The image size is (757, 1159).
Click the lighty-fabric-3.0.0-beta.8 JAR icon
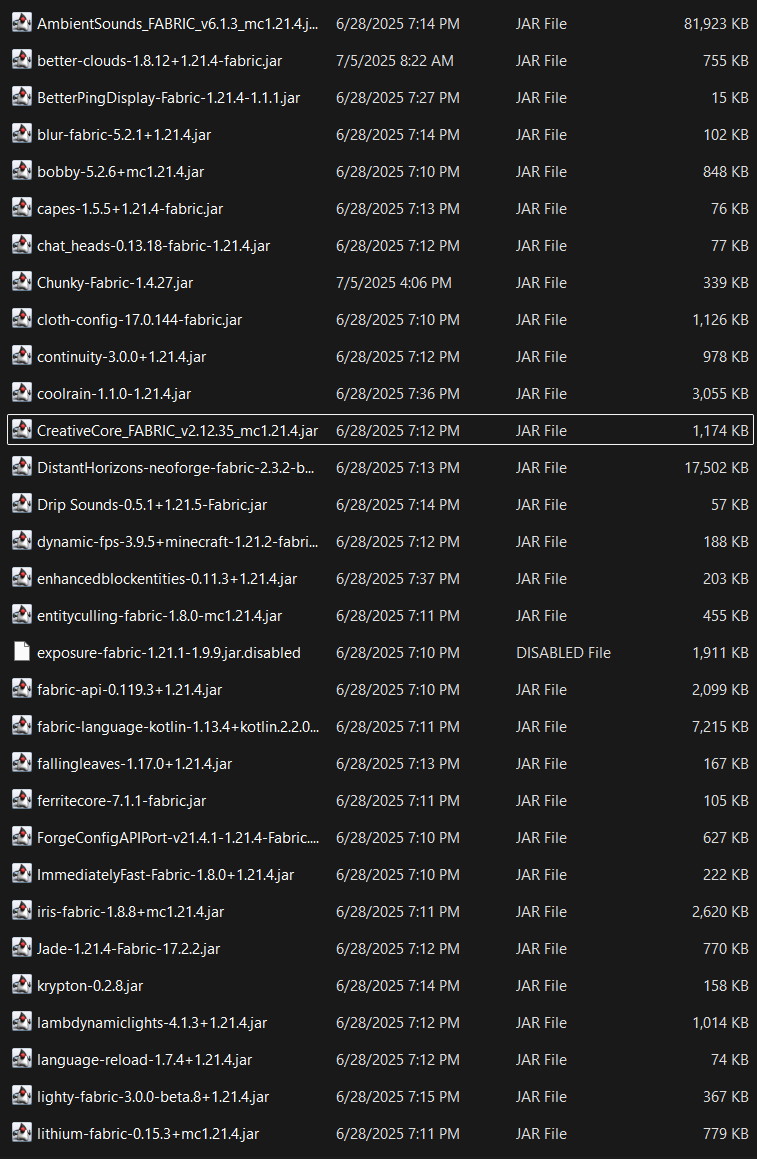point(22,1095)
